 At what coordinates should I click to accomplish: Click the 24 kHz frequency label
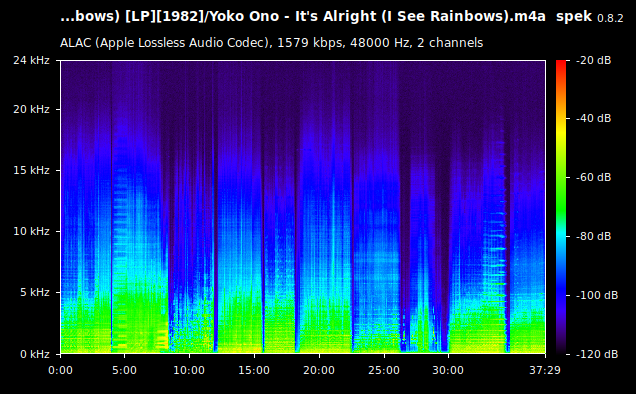click(x=31, y=60)
